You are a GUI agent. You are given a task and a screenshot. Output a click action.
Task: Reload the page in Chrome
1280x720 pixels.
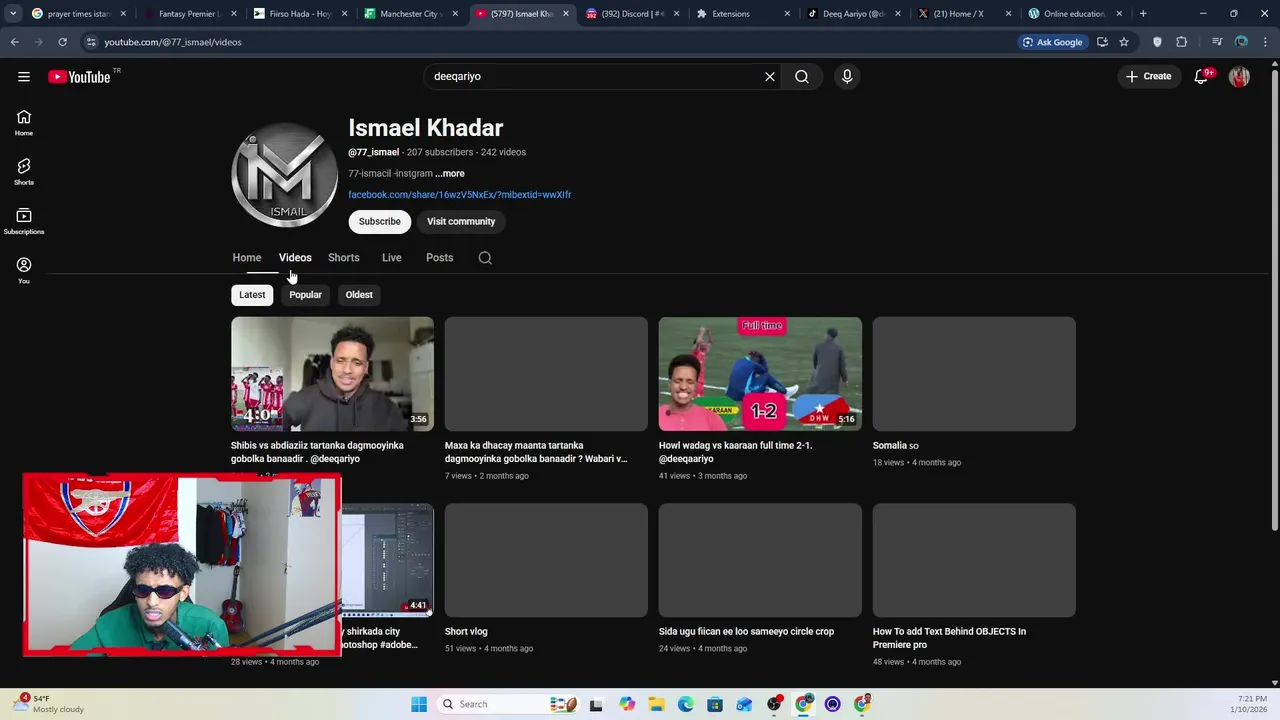[62, 42]
